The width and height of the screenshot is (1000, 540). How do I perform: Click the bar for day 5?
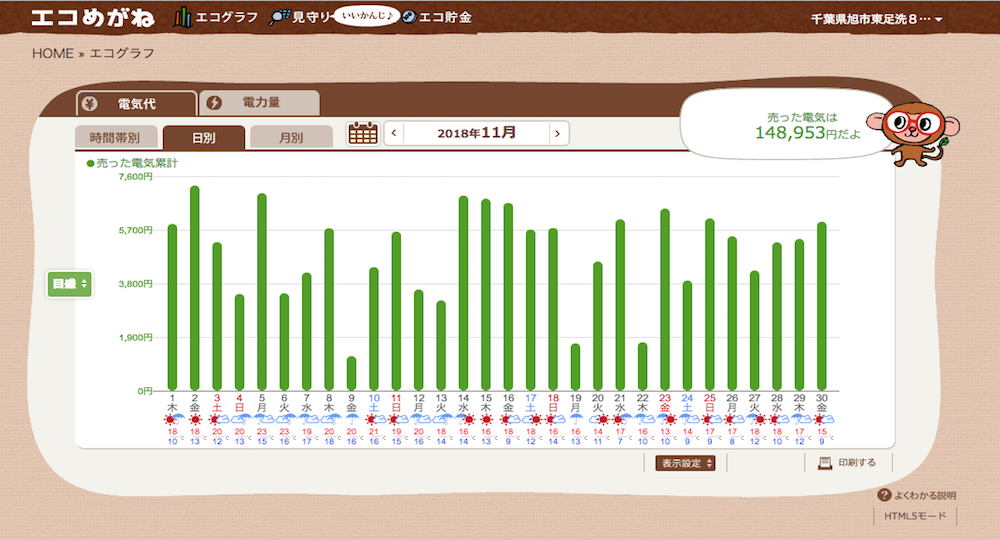pos(261,292)
